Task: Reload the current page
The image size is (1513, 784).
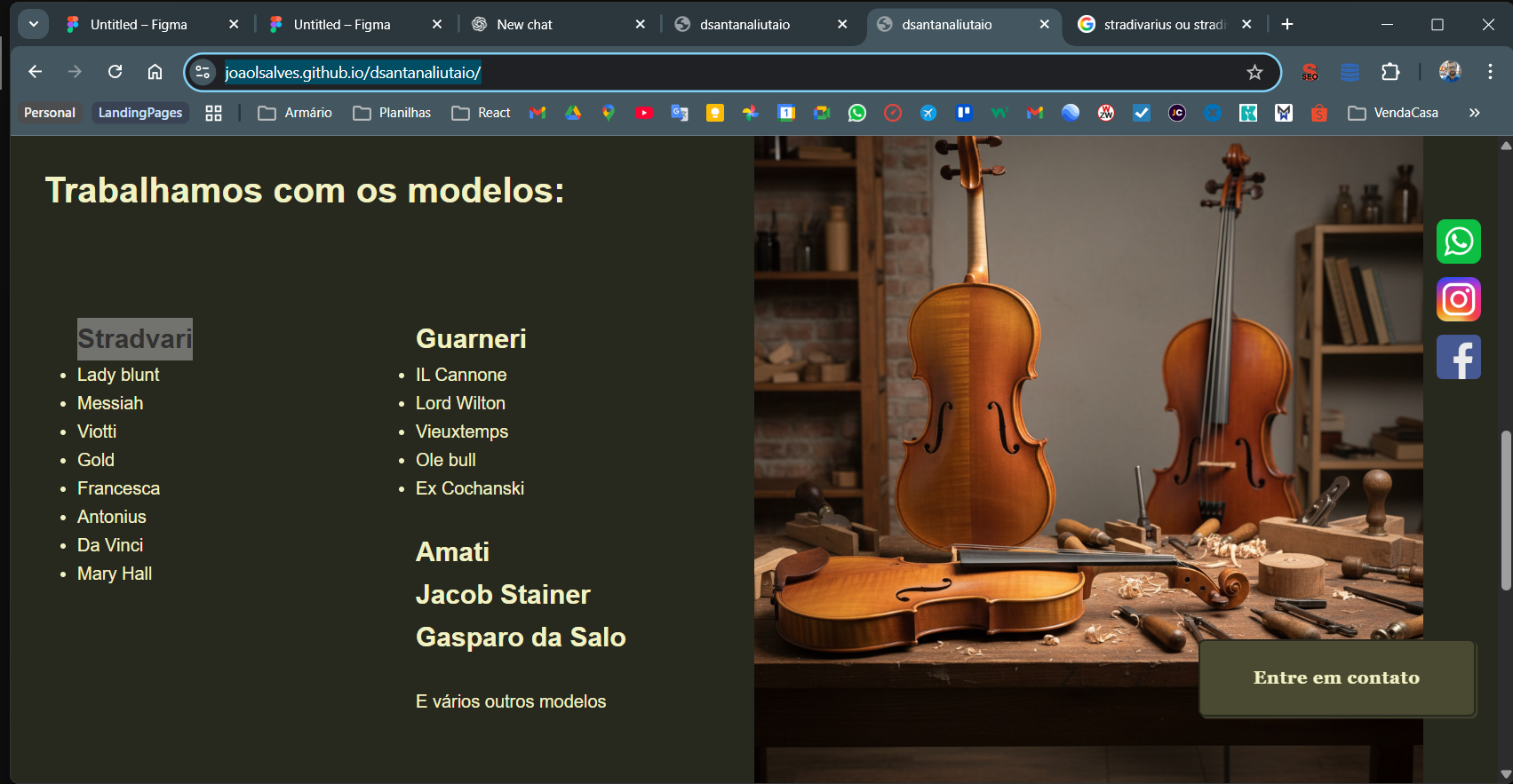Action: (115, 72)
